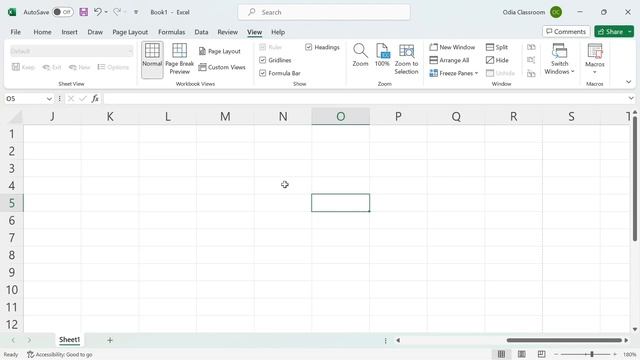Select column header Q

click(x=456, y=116)
